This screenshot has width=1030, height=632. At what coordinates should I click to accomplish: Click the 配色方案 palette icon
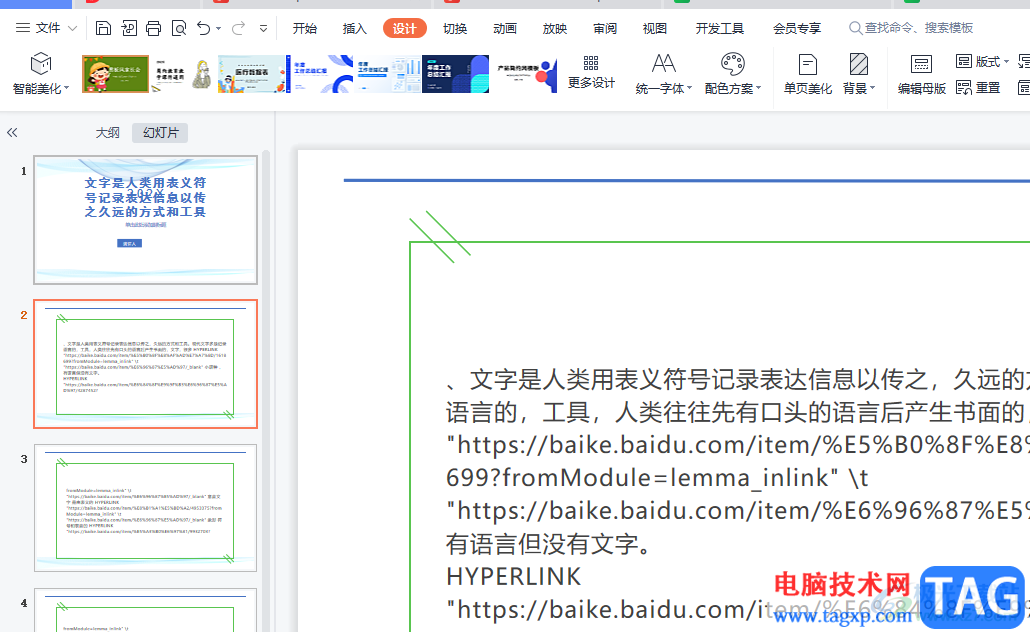point(732,64)
